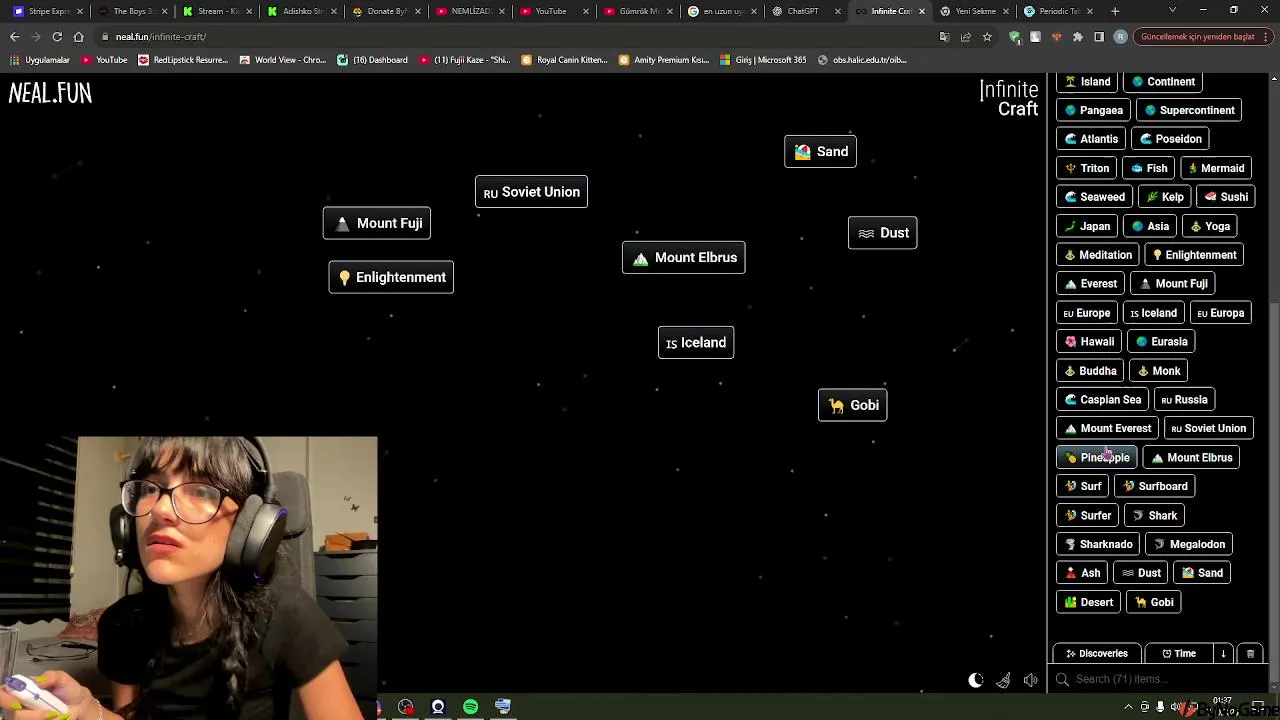Toggle the Discoveries filter
The height and width of the screenshot is (720, 1280).
(x=1096, y=653)
